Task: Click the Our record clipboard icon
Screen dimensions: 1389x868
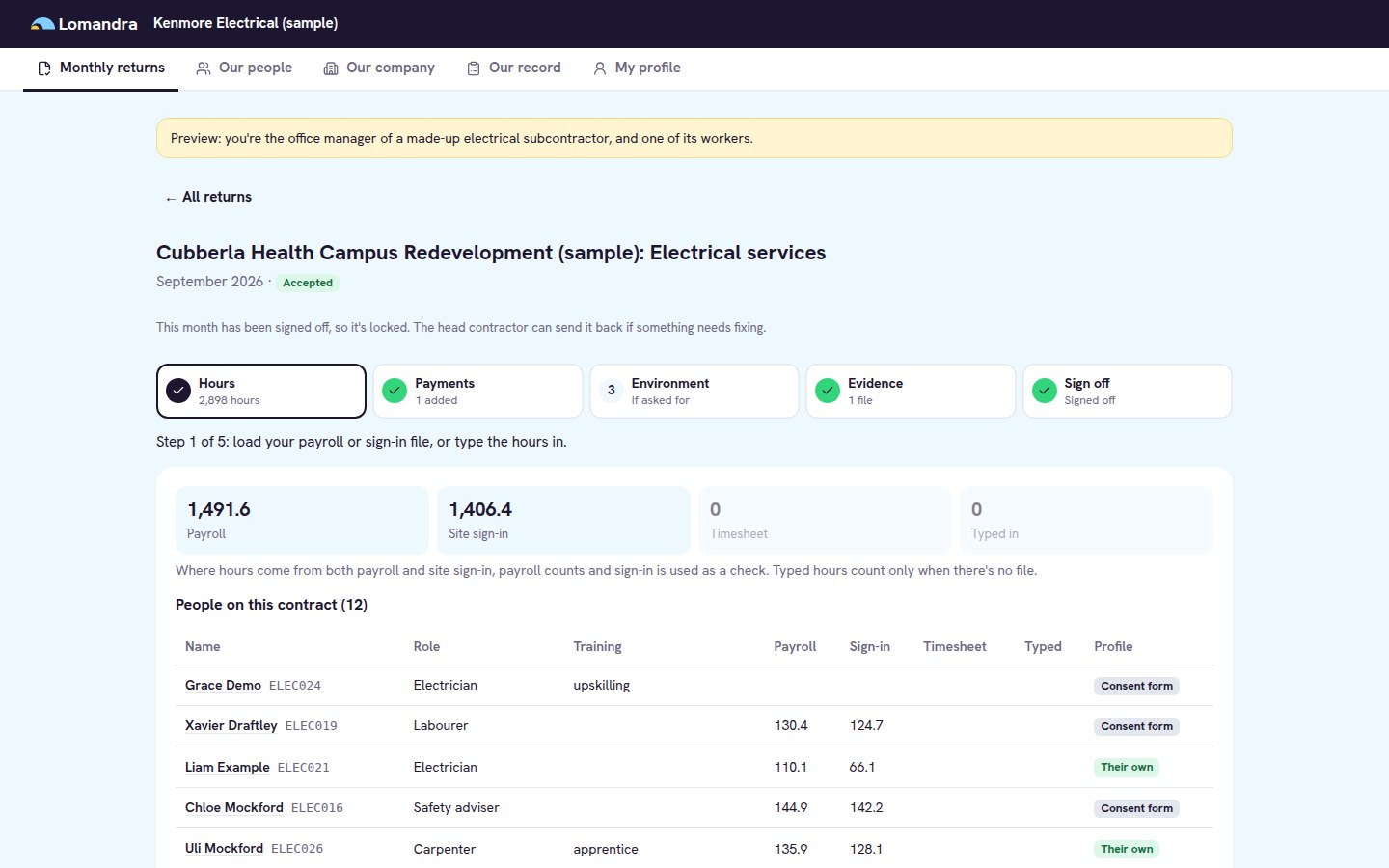Action: coord(474,68)
